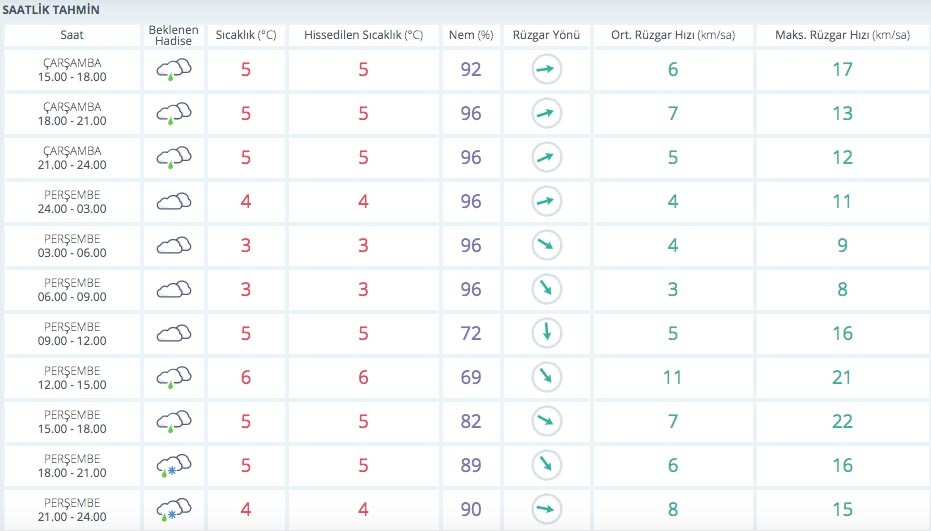
Task: Click the Nem (%) column header
Action: [x=471, y=35]
